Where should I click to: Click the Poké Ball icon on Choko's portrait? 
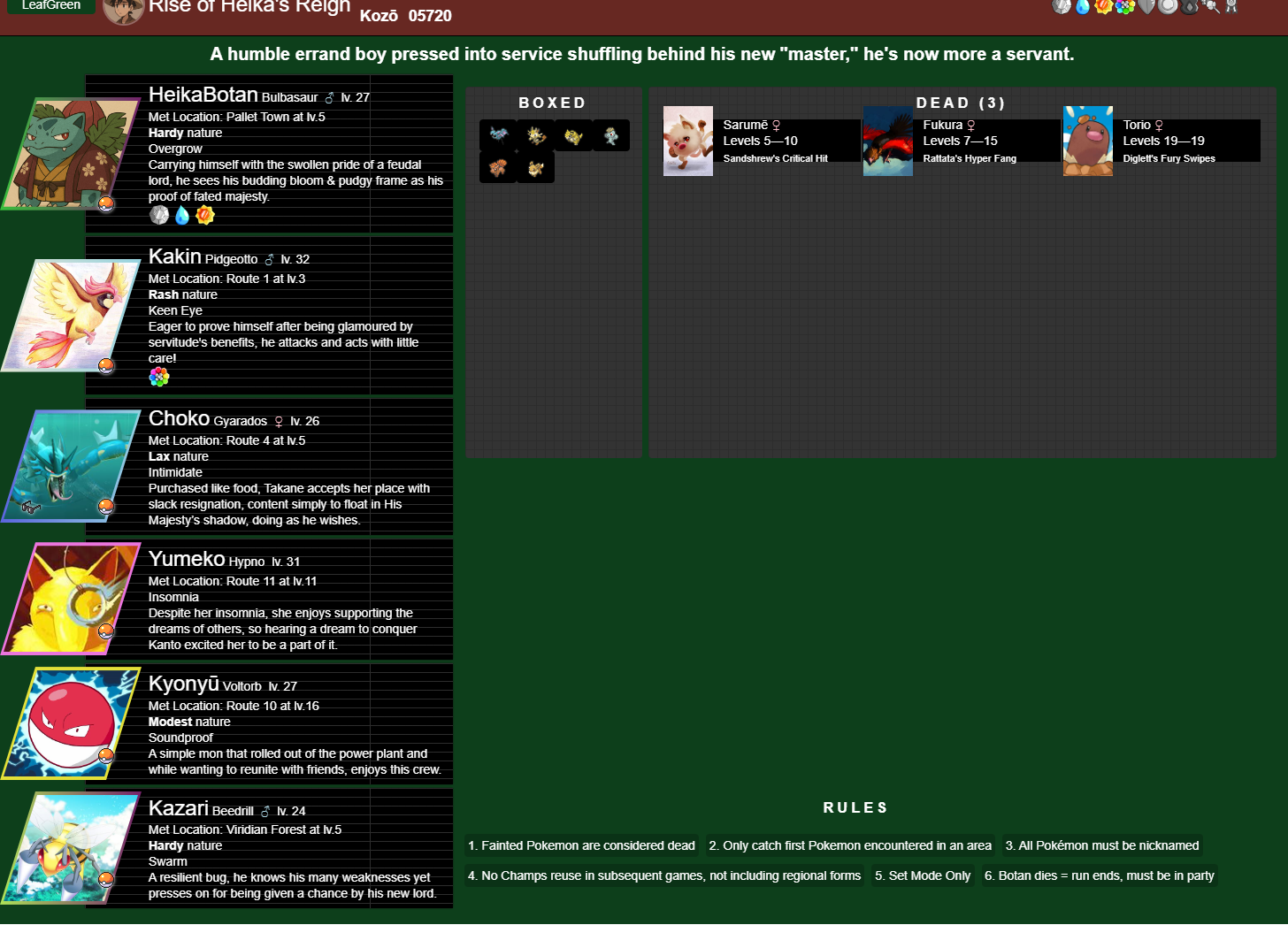point(106,506)
